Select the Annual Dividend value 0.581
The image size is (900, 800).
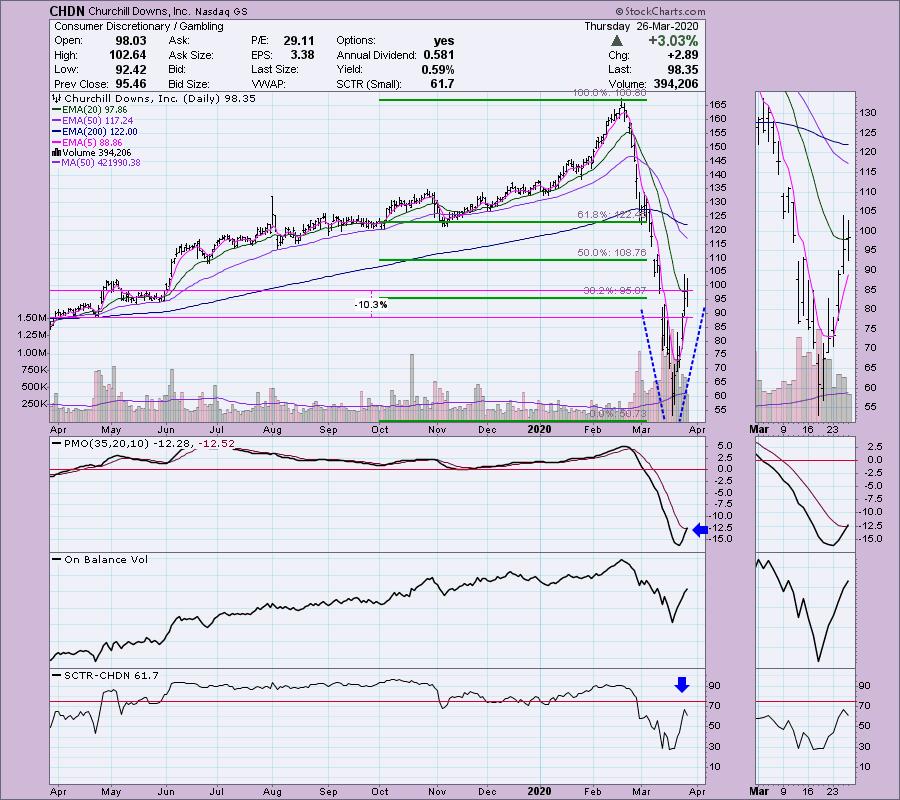point(439,55)
